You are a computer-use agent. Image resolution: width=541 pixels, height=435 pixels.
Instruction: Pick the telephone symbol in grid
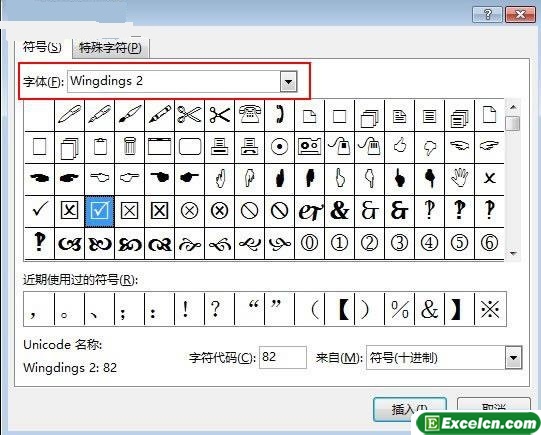pyautogui.click(x=249, y=115)
